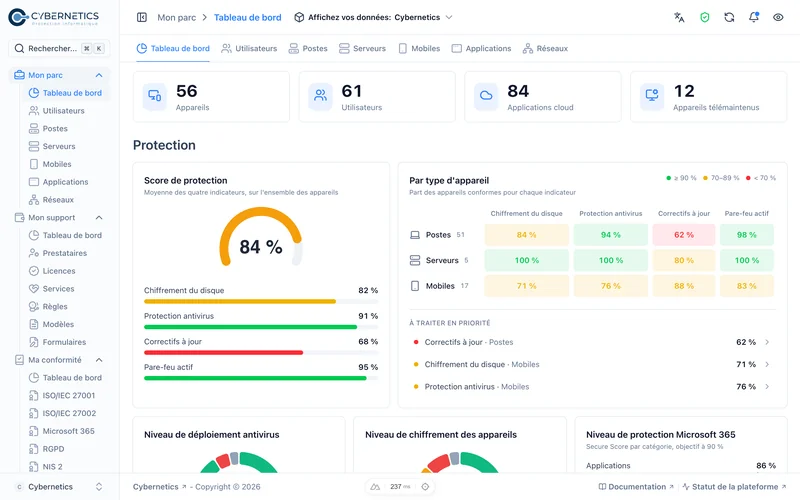Click the Cybernetics footer link

(x=160, y=487)
